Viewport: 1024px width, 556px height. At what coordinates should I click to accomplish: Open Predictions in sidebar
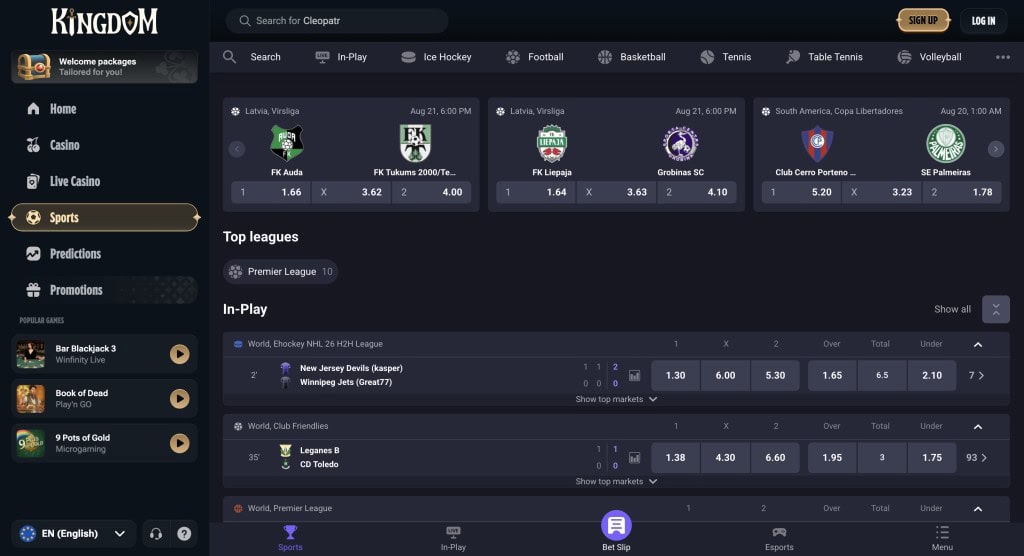[x=104, y=254]
